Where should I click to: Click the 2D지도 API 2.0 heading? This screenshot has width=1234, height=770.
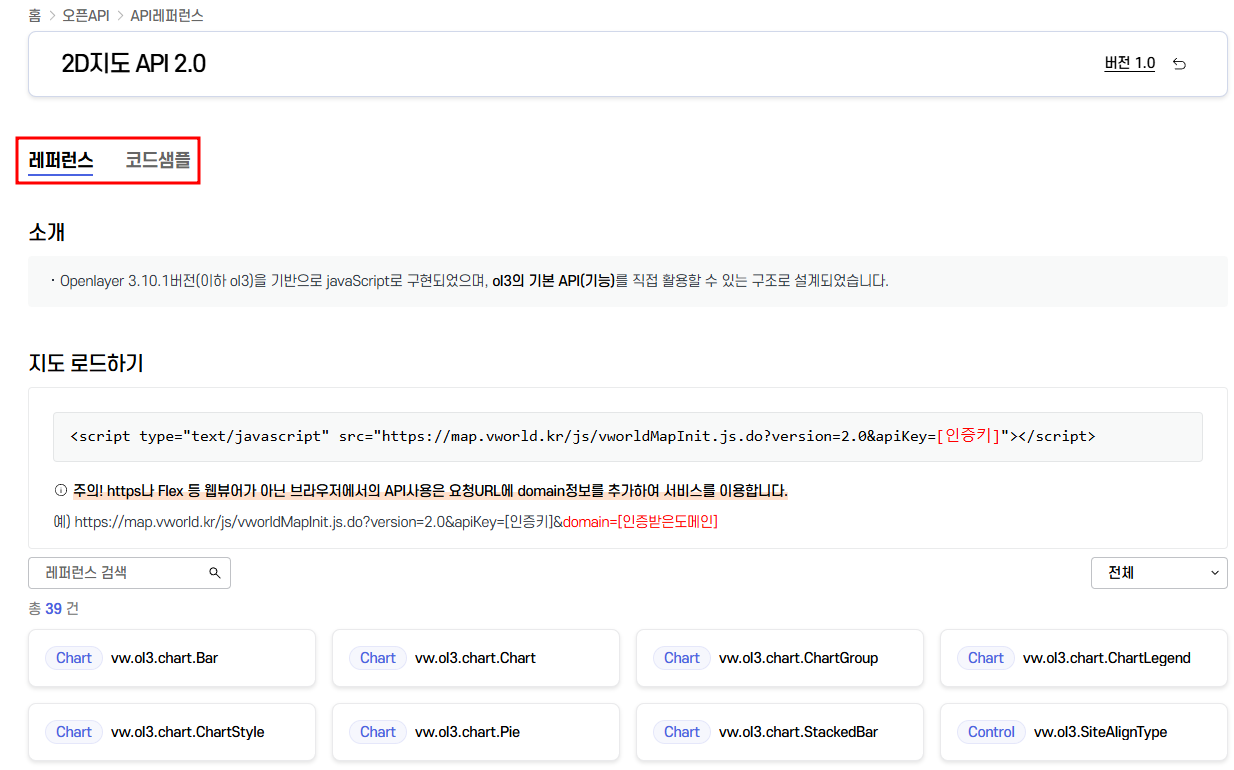pyautogui.click(x=133, y=64)
